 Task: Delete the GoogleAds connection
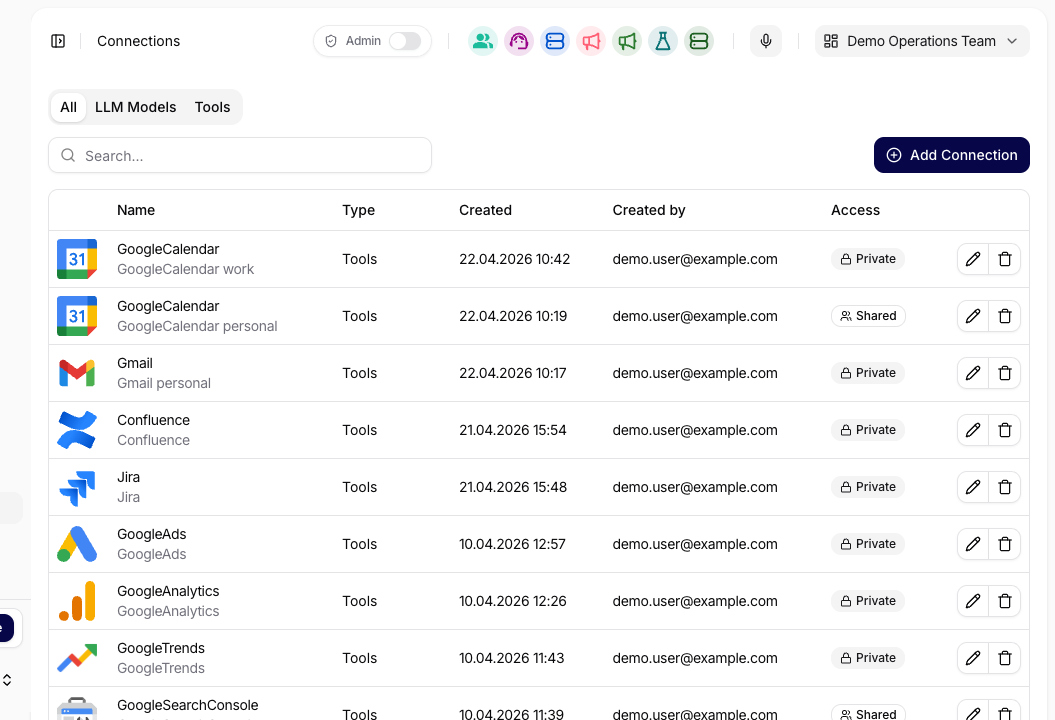click(x=1005, y=544)
